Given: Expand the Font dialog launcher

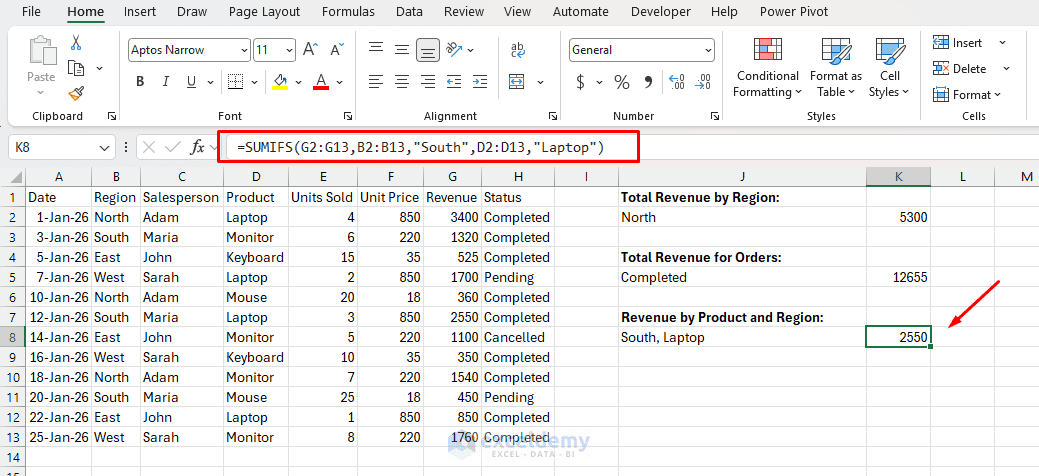Looking at the screenshot, I should [348, 116].
